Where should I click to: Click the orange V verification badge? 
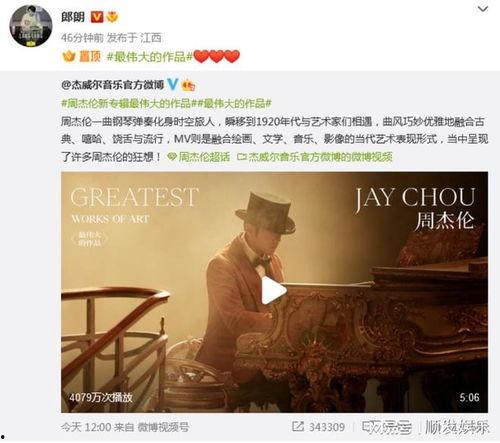click(97, 17)
